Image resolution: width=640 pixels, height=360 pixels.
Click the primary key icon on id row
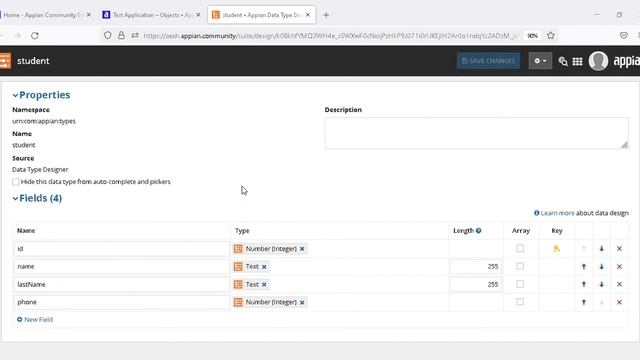556,249
